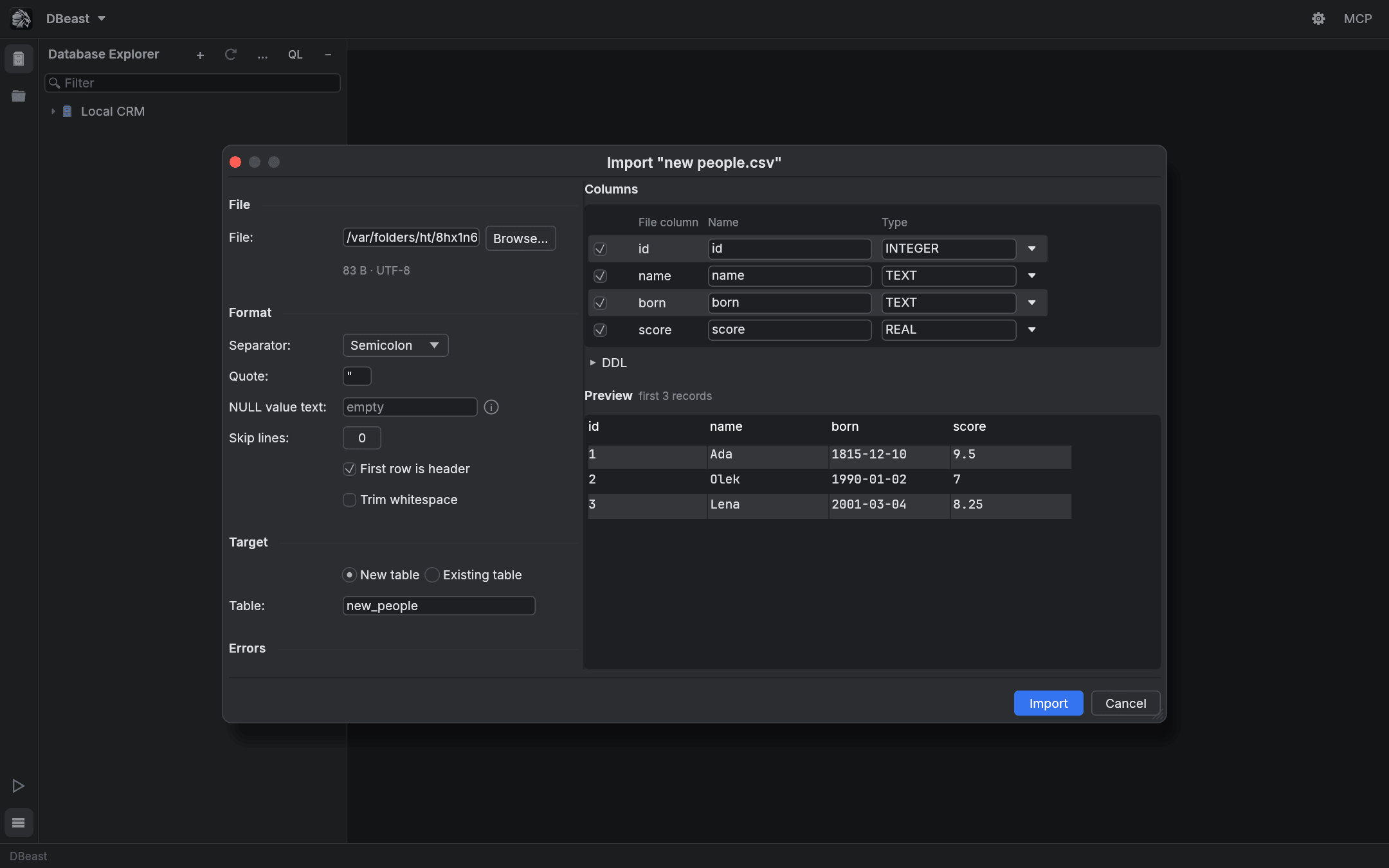Open type dropdown for score column
Screen dimensions: 1389x868
coord(1031,330)
